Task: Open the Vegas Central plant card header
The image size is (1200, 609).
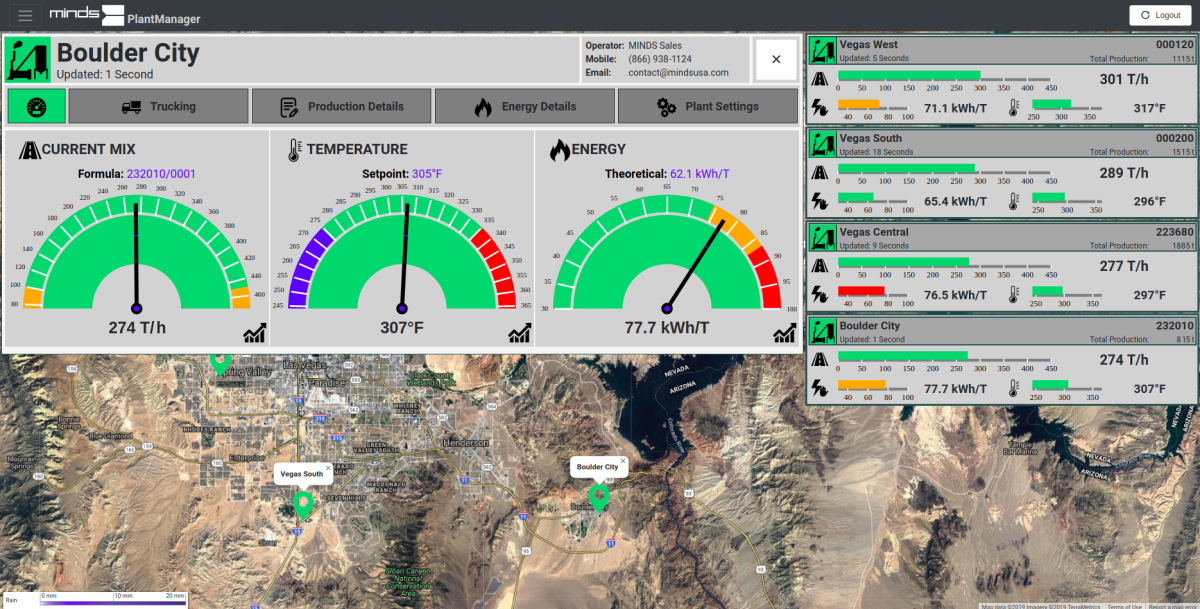Action: pyautogui.click(x=1001, y=238)
